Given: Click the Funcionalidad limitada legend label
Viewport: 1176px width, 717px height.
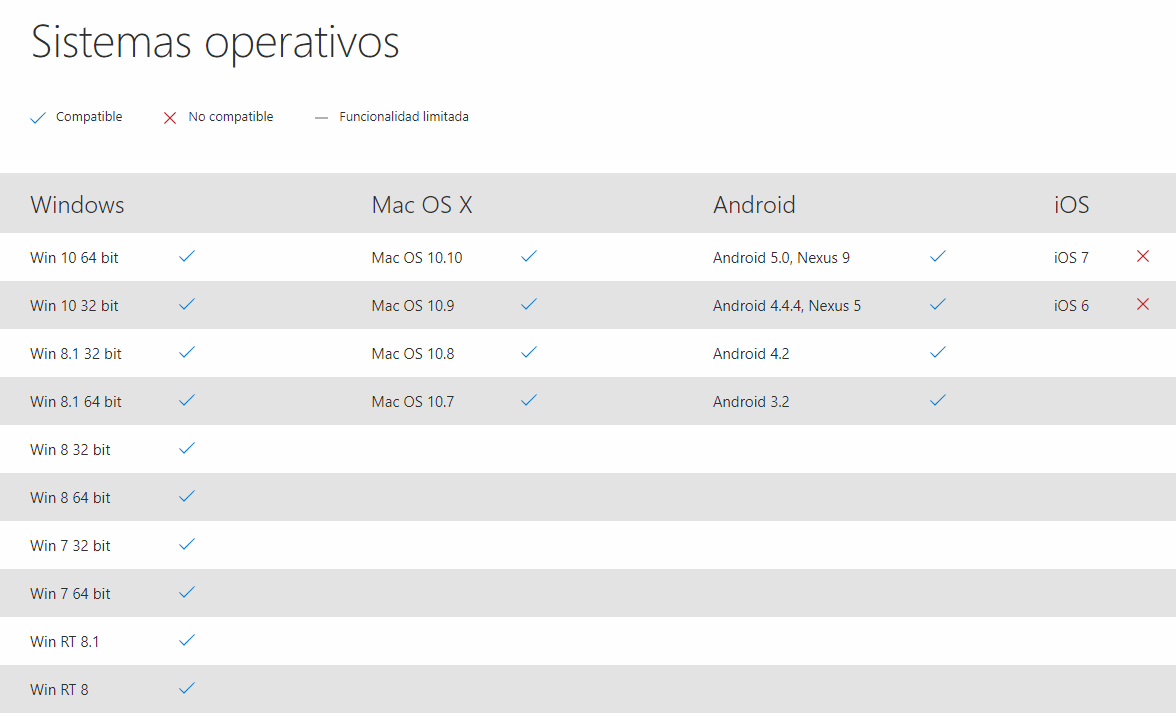Looking at the screenshot, I should point(404,117).
